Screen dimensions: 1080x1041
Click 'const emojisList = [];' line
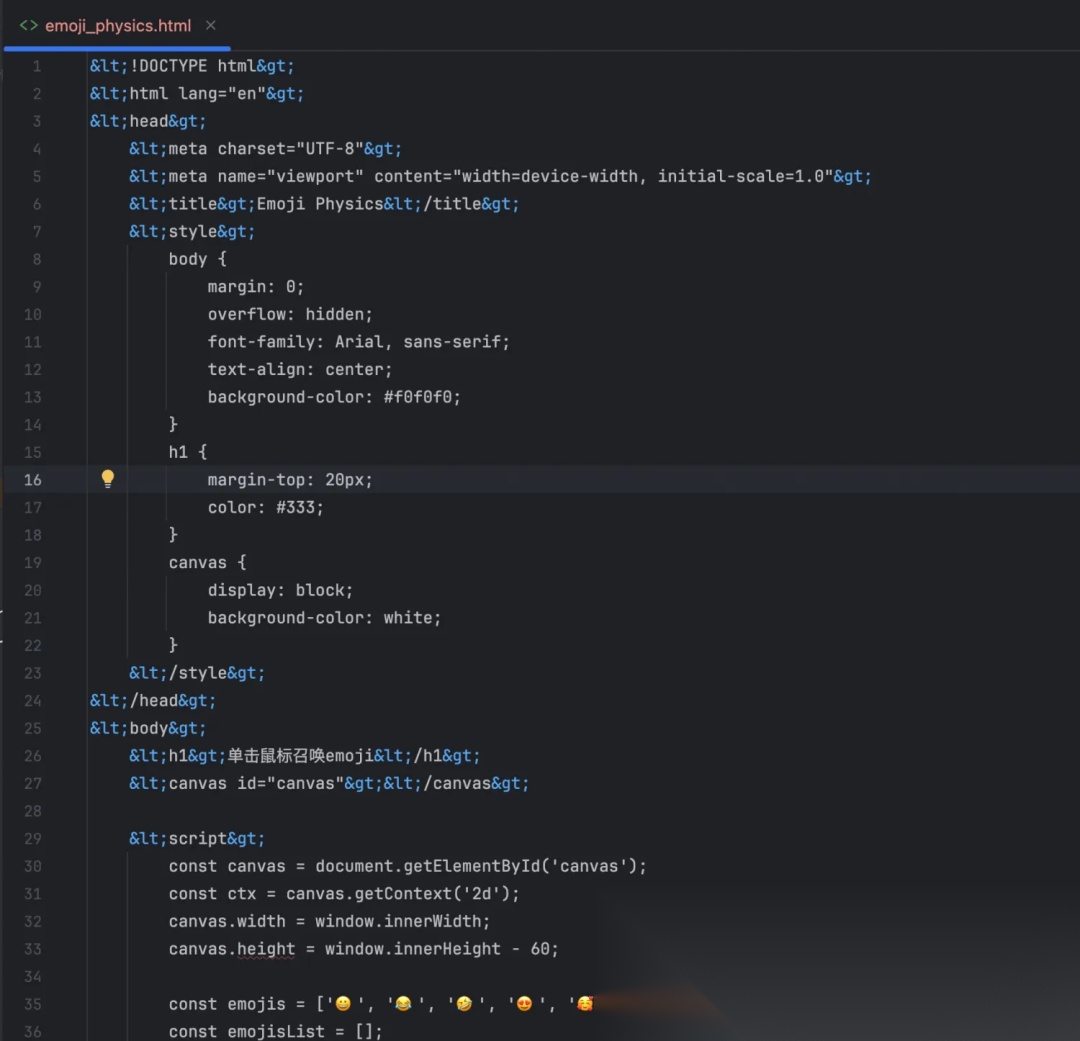[276, 1031]
